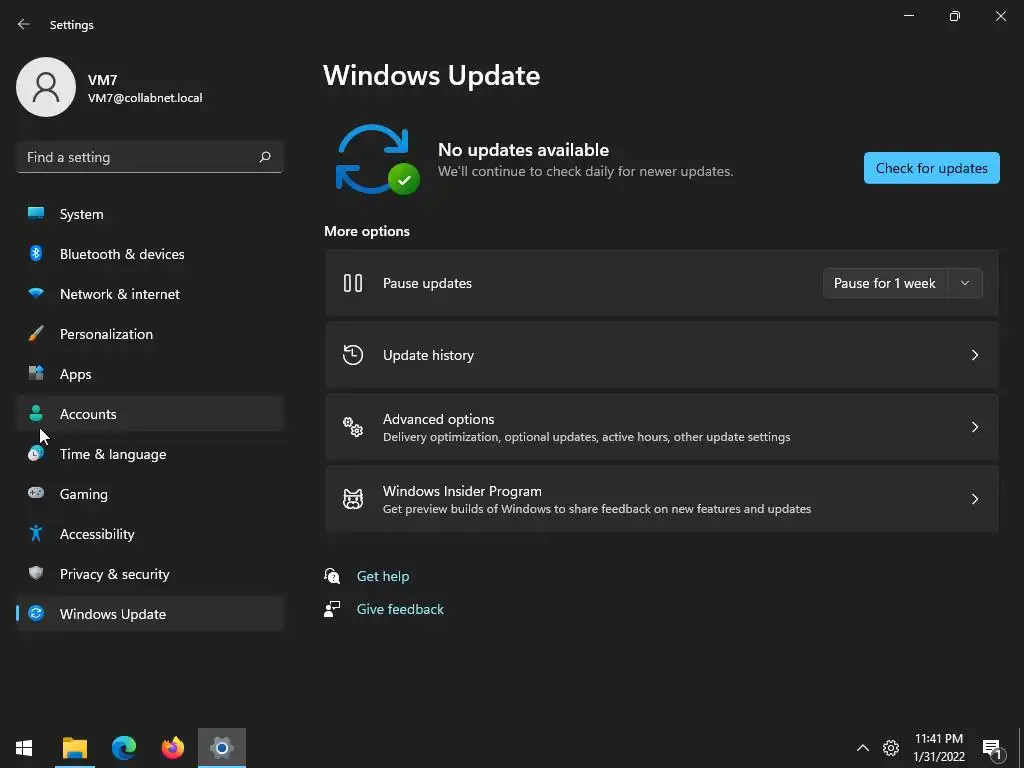Click the Bluetooth icon in sidebar

[36, 253]
